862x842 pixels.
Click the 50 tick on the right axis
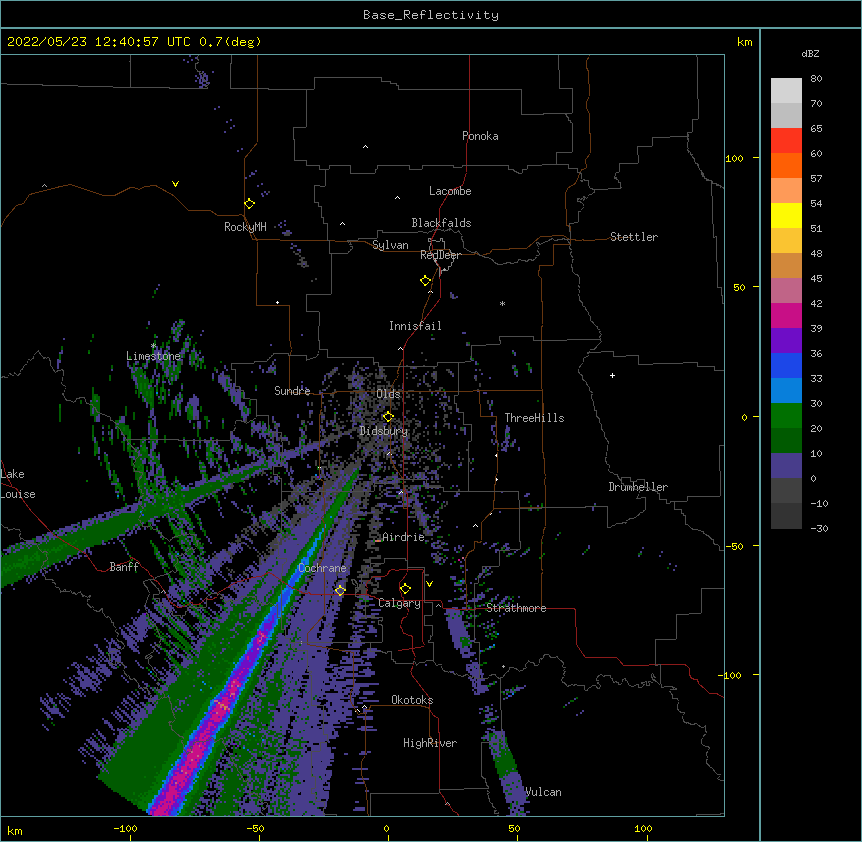pyautogui.click(x=739, y=287)
